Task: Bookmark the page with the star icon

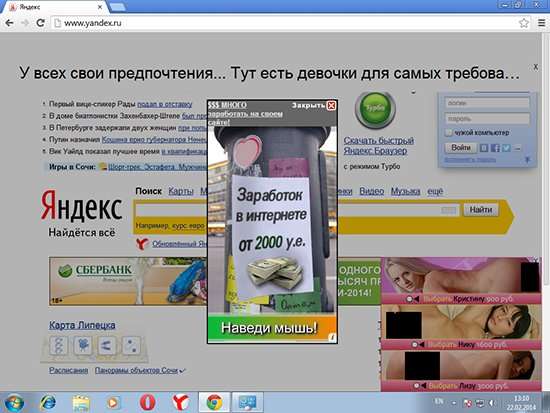Action: click(524, 23)
